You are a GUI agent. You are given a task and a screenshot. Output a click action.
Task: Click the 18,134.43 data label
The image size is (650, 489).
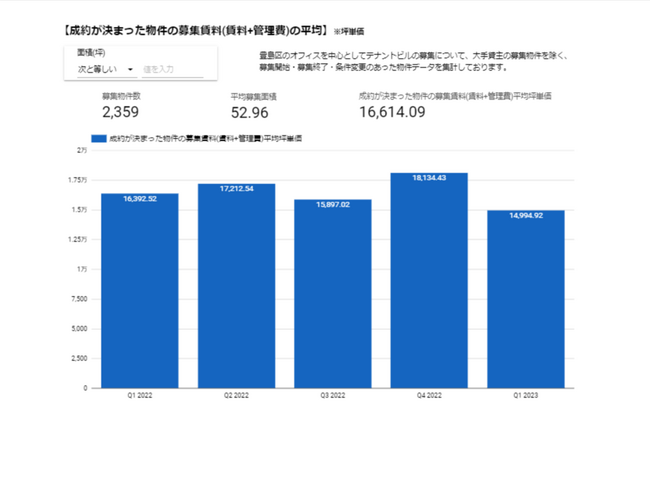tap(428, 178)
